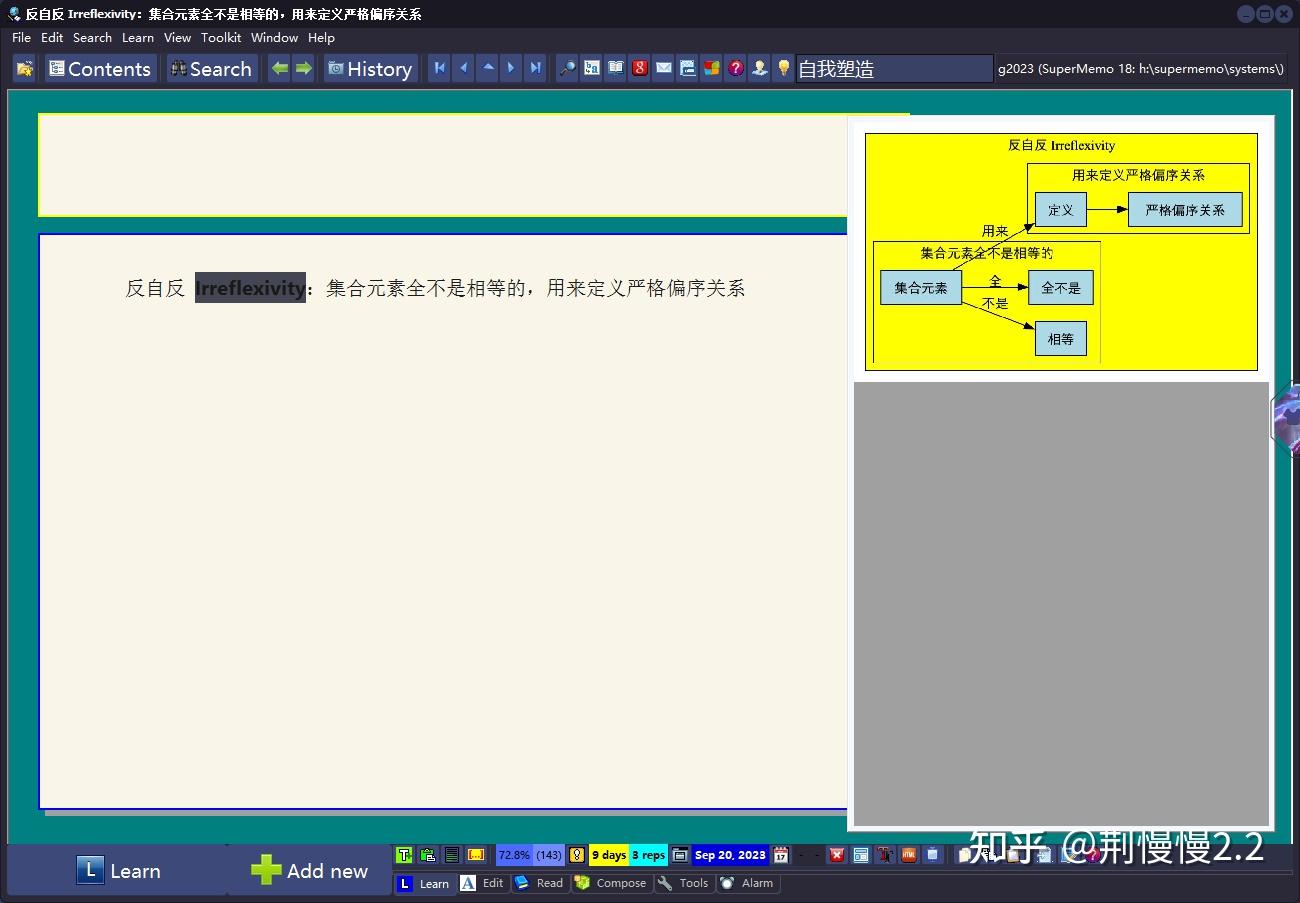Open the encyclopedia book toolbar icon
Image resolution: width=1300 pixels, height=903 pixels.
click(615, 68)
